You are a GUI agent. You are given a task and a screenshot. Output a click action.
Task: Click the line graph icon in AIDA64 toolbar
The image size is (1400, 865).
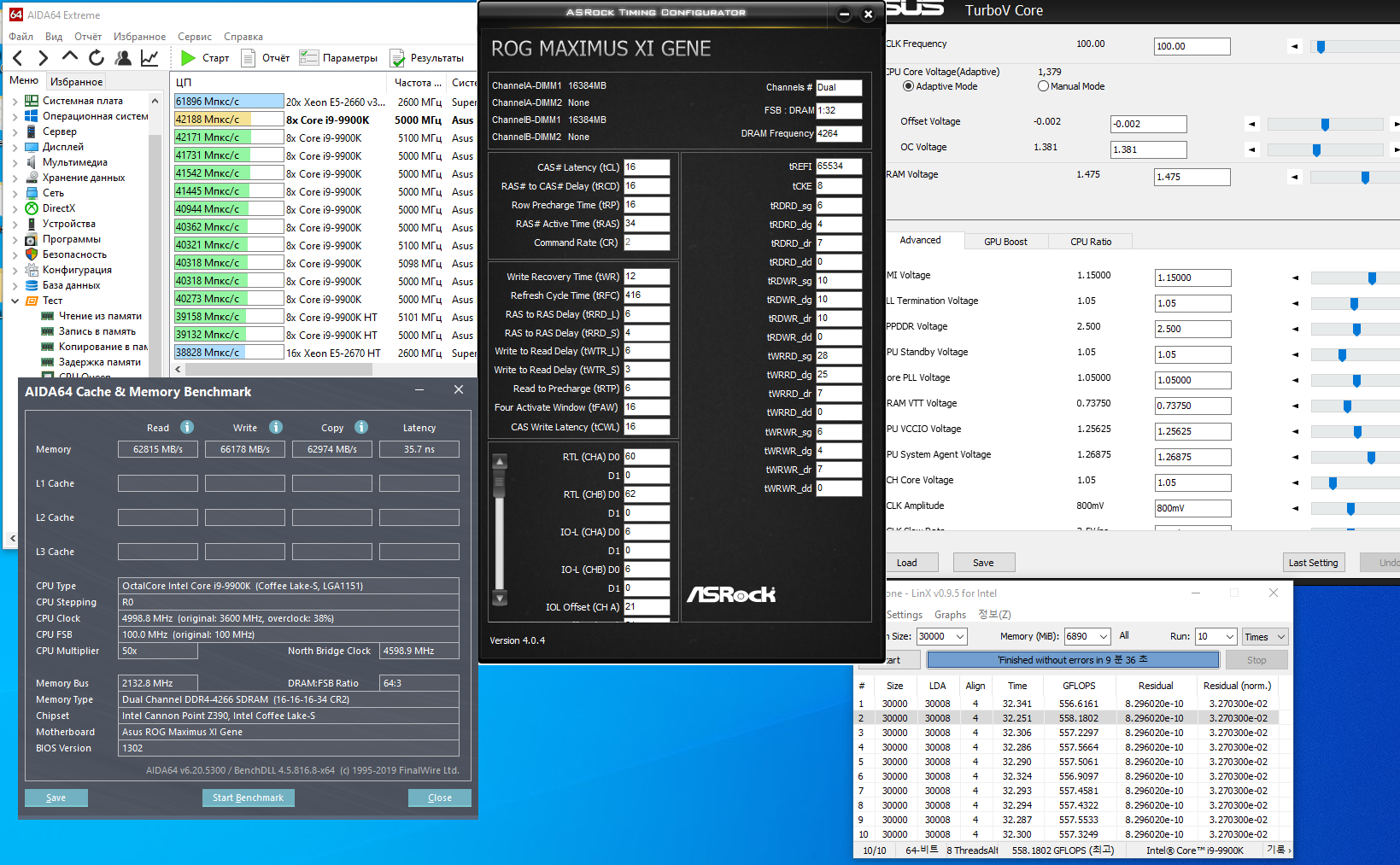149,58
